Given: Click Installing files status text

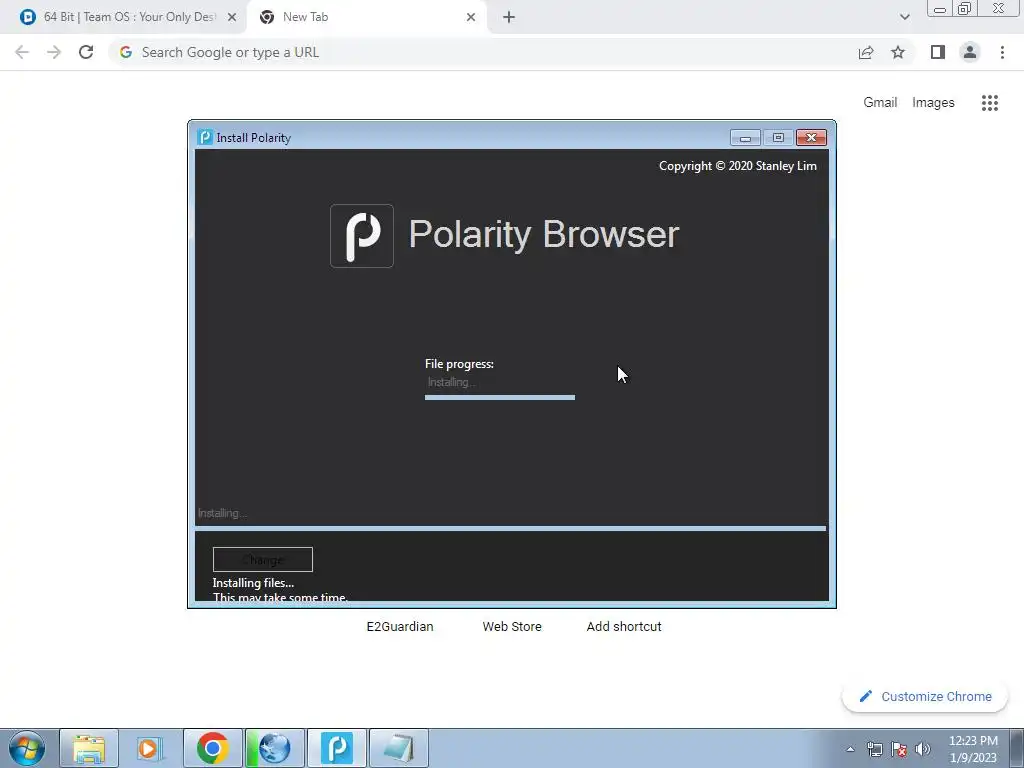Looking at the screenshot, I should [x=253, y=583].
